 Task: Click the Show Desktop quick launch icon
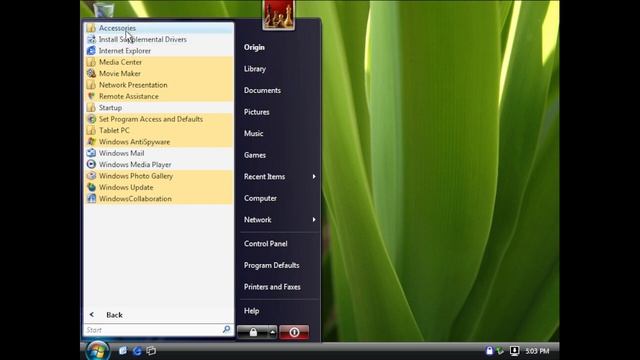point(123,351)
